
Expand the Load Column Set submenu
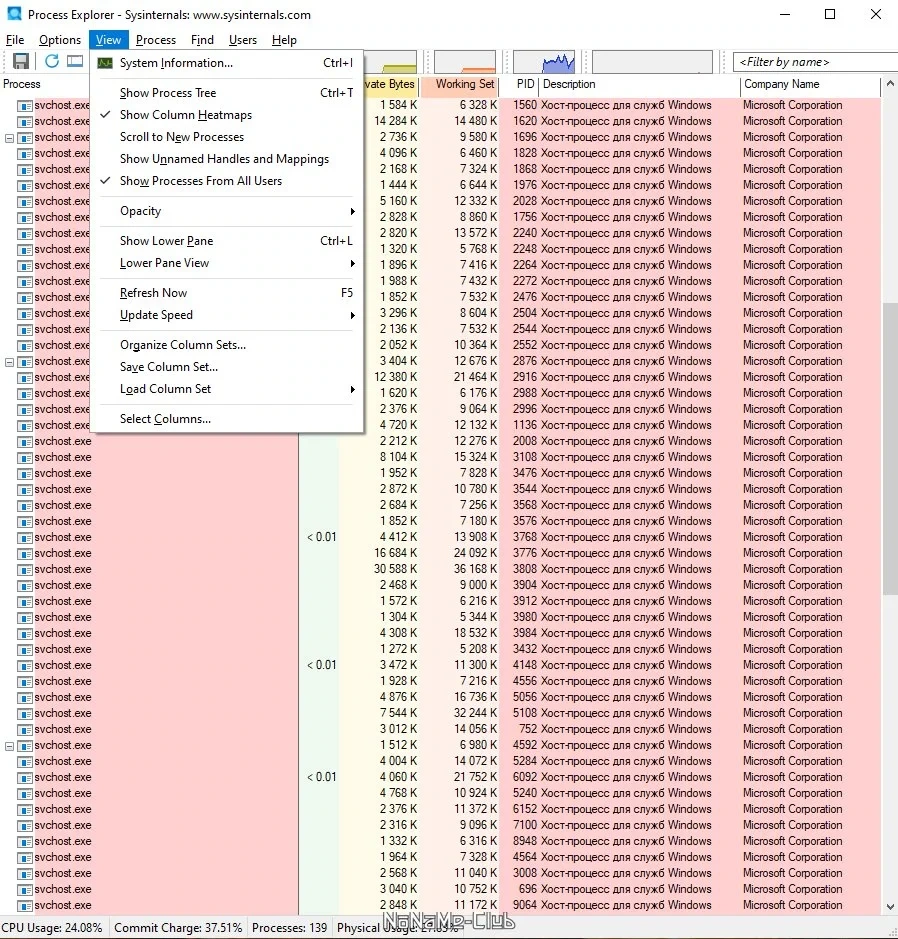point(227,389)
